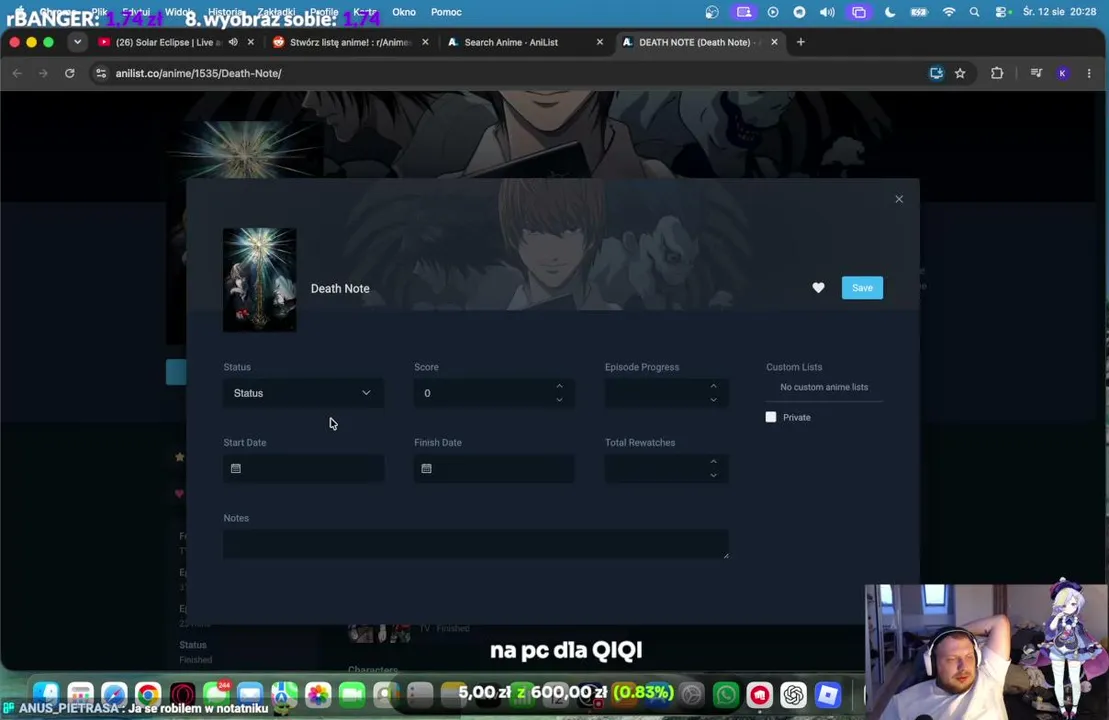
Task: Open the tab search dropdown arrow
Action: click(x=77, y=42)
